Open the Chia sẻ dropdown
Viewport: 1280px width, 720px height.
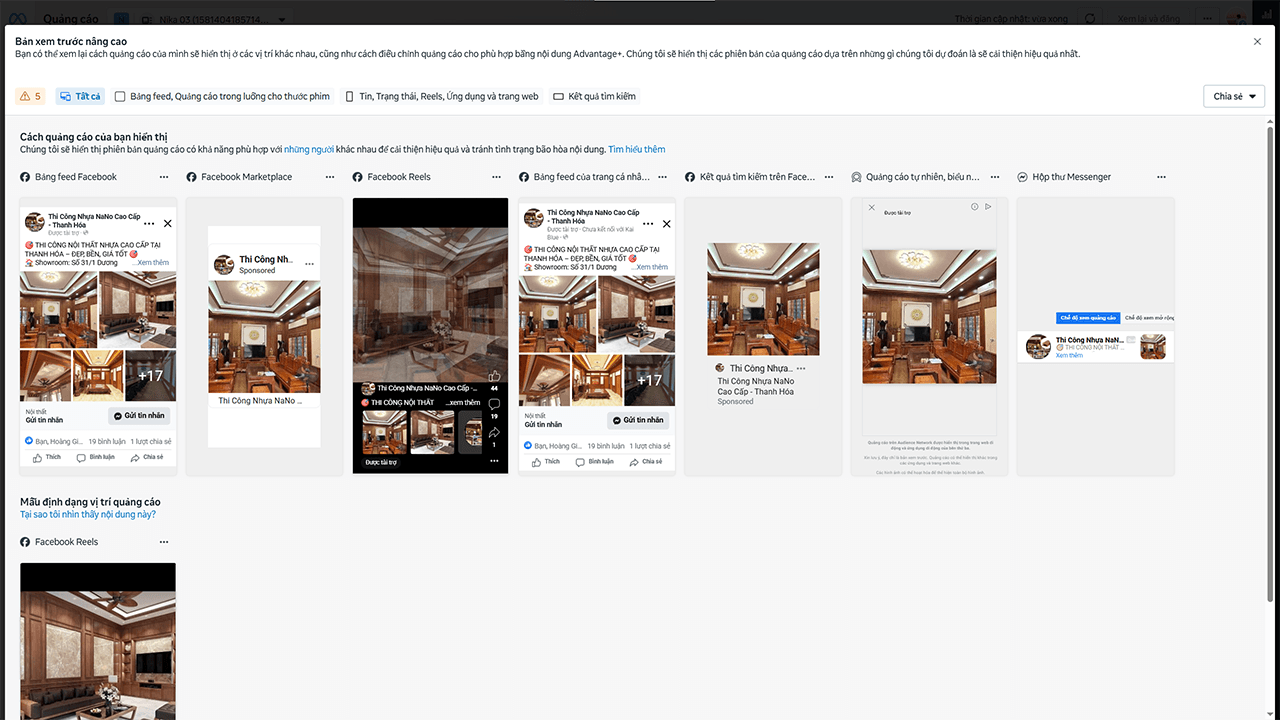tap(1234, 97)
